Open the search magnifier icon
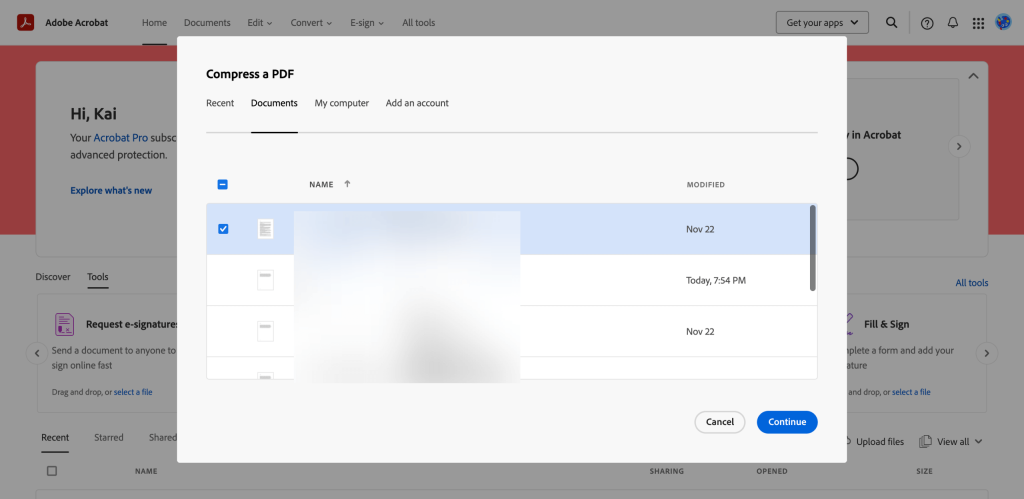This screenshot has width=1024, height=499. point(891,23)
